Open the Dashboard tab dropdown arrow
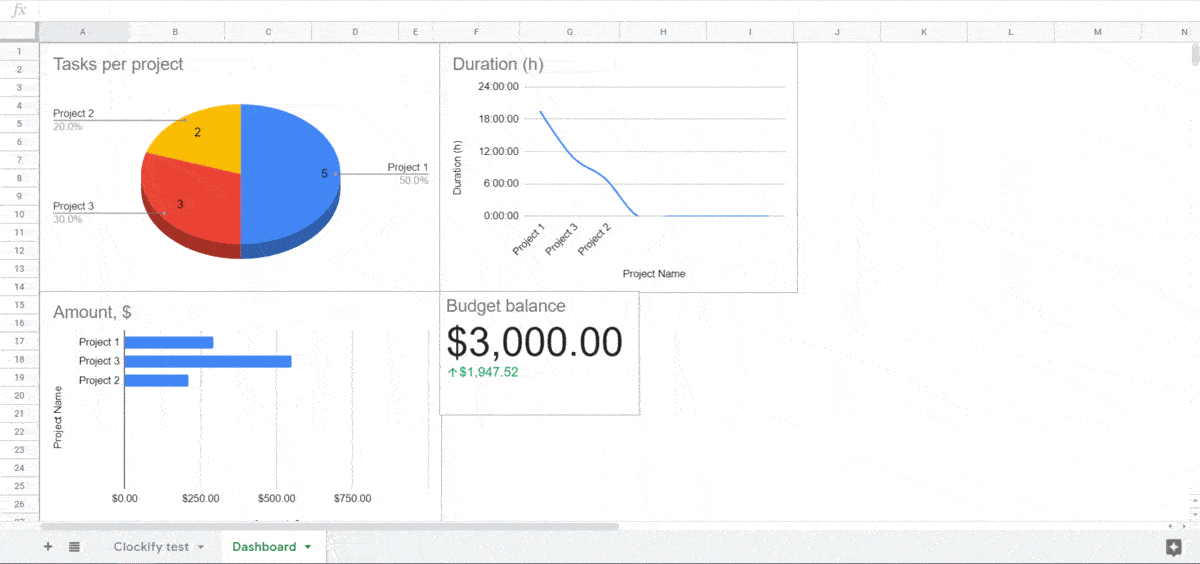The width and height of the screenshot is (1200, 564). (x=308, y=547)
